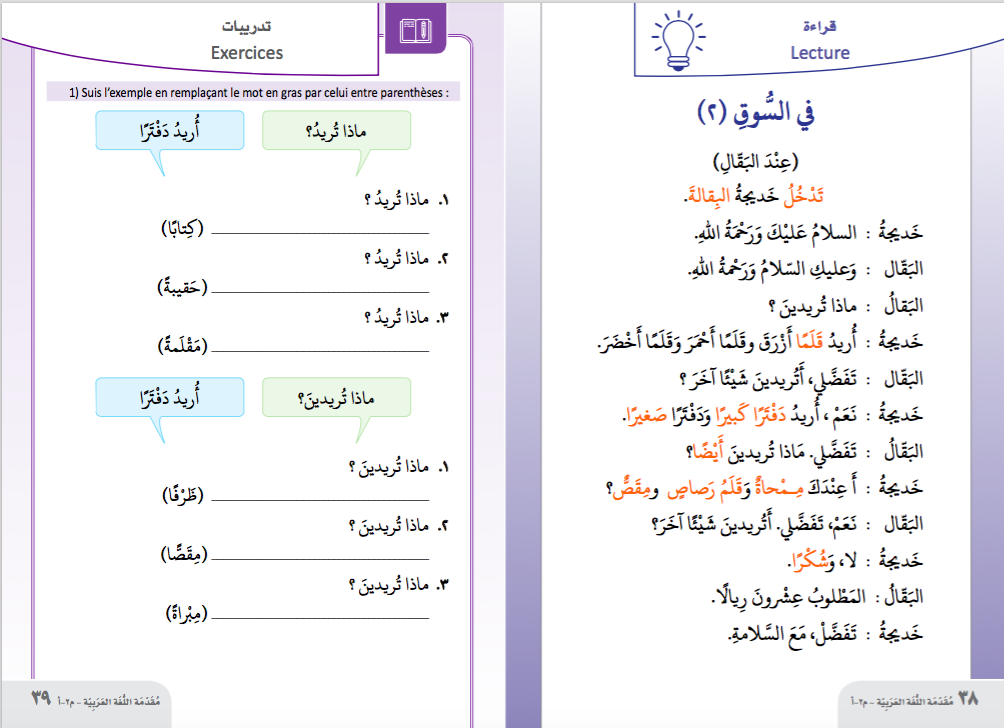Click the line beginning 'نعم، تفضلي.'
1004x728 pixels.
754,524
